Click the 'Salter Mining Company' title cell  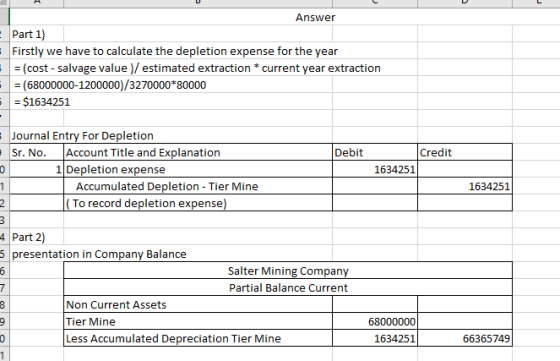(x=288, y=271)
